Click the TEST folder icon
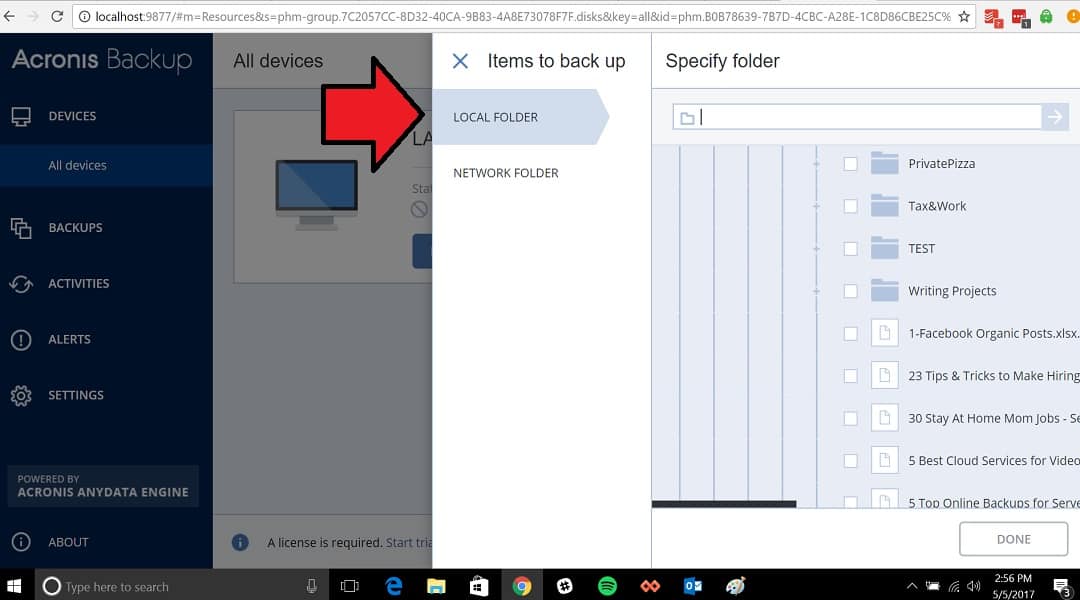Viewport: 1080px width, 600px height. (884, 248)
